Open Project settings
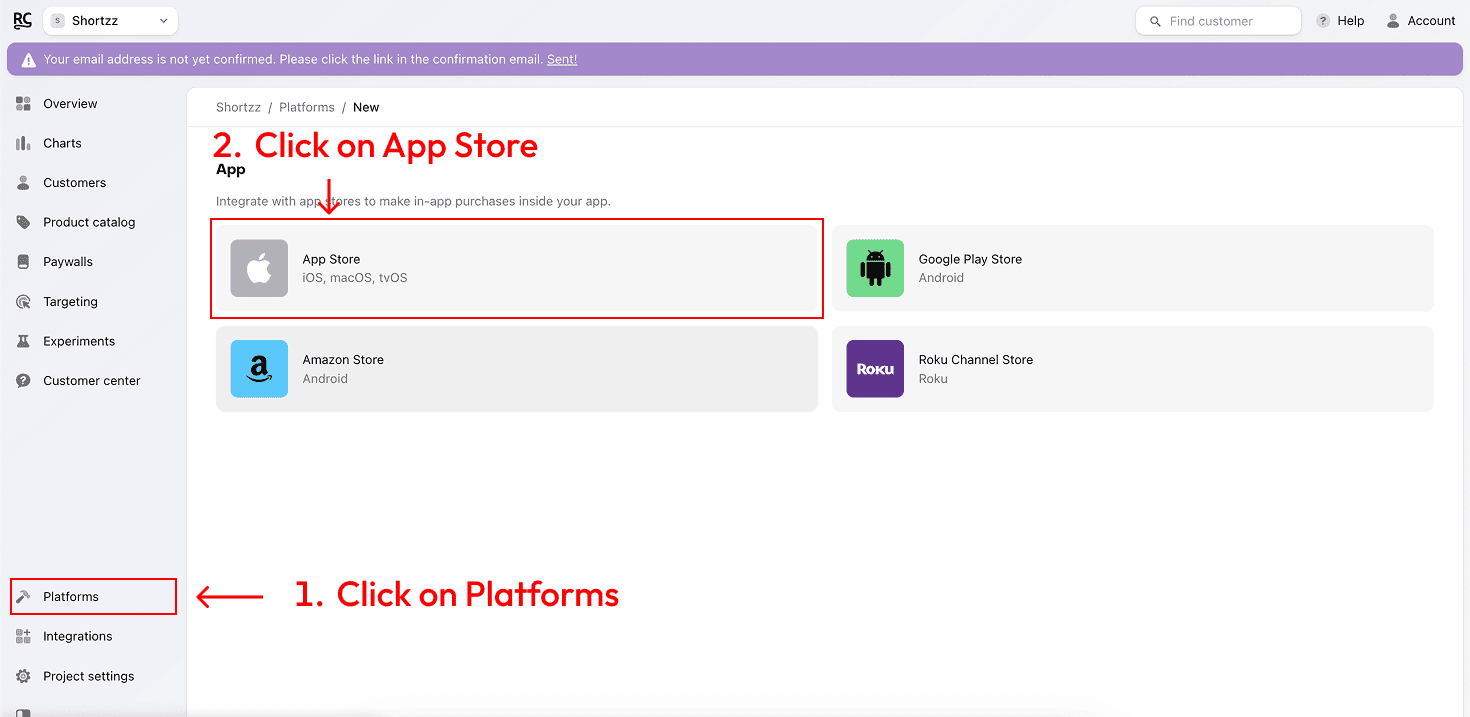Screen dimensions: 1470x717 [88, 676]
